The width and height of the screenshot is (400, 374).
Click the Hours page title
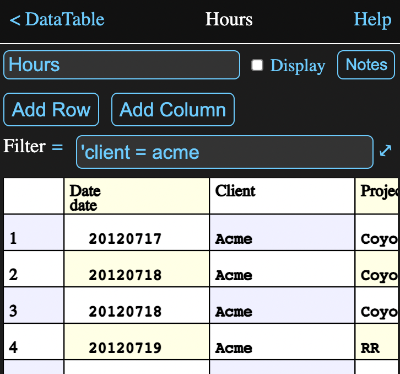coord(229,19)
